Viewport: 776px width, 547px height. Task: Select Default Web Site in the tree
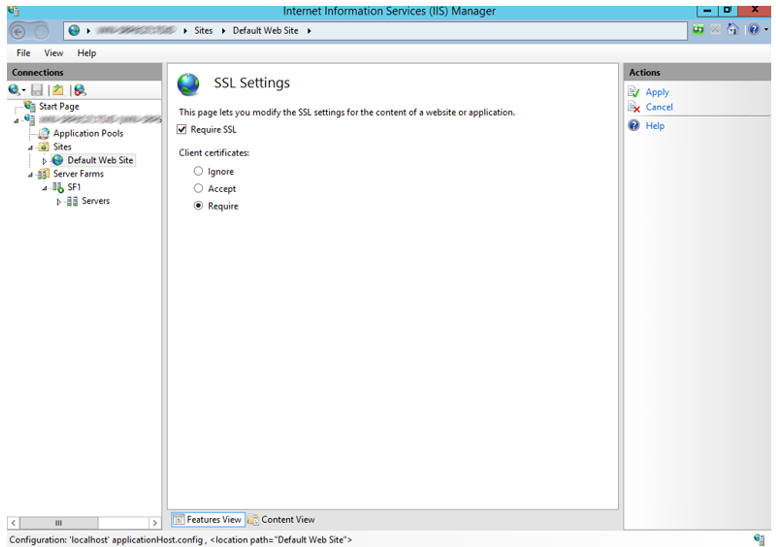[100, 160]
